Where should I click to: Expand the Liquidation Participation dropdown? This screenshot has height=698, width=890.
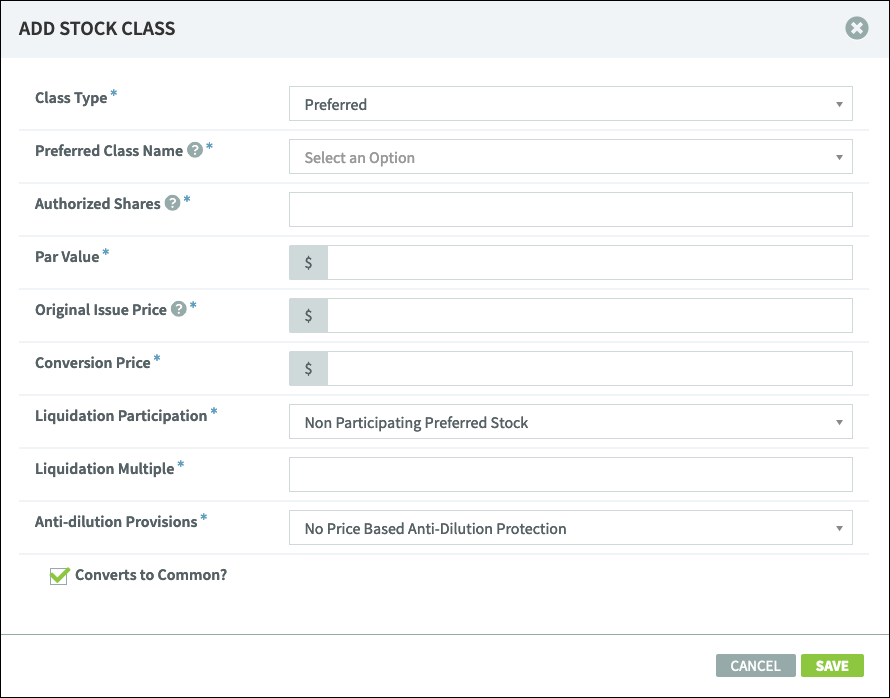tap(570, 422)
